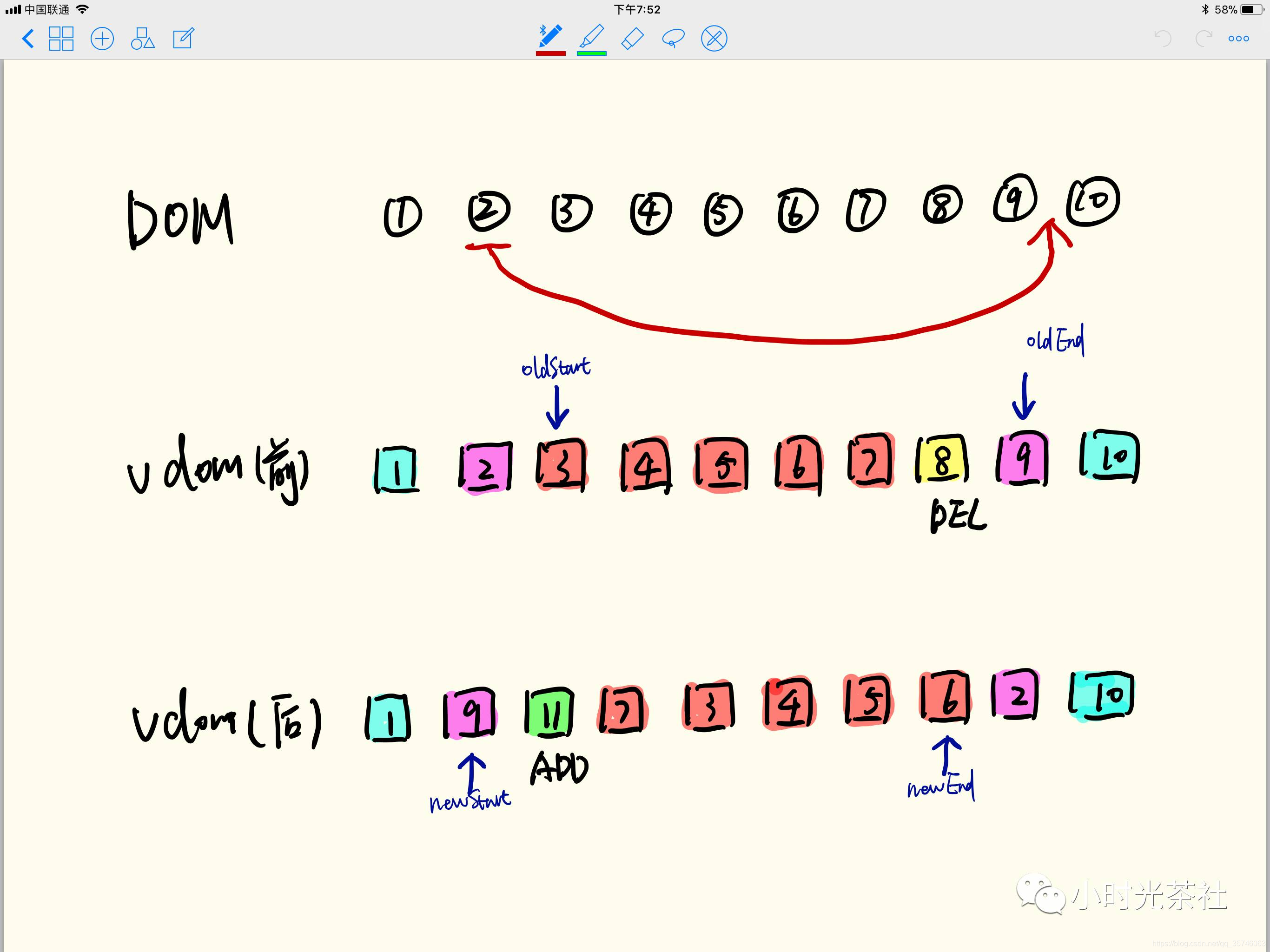Screen dimensions: 1270x952
Task: Tap the red pen color bar
Action: (x=550, y=53)
